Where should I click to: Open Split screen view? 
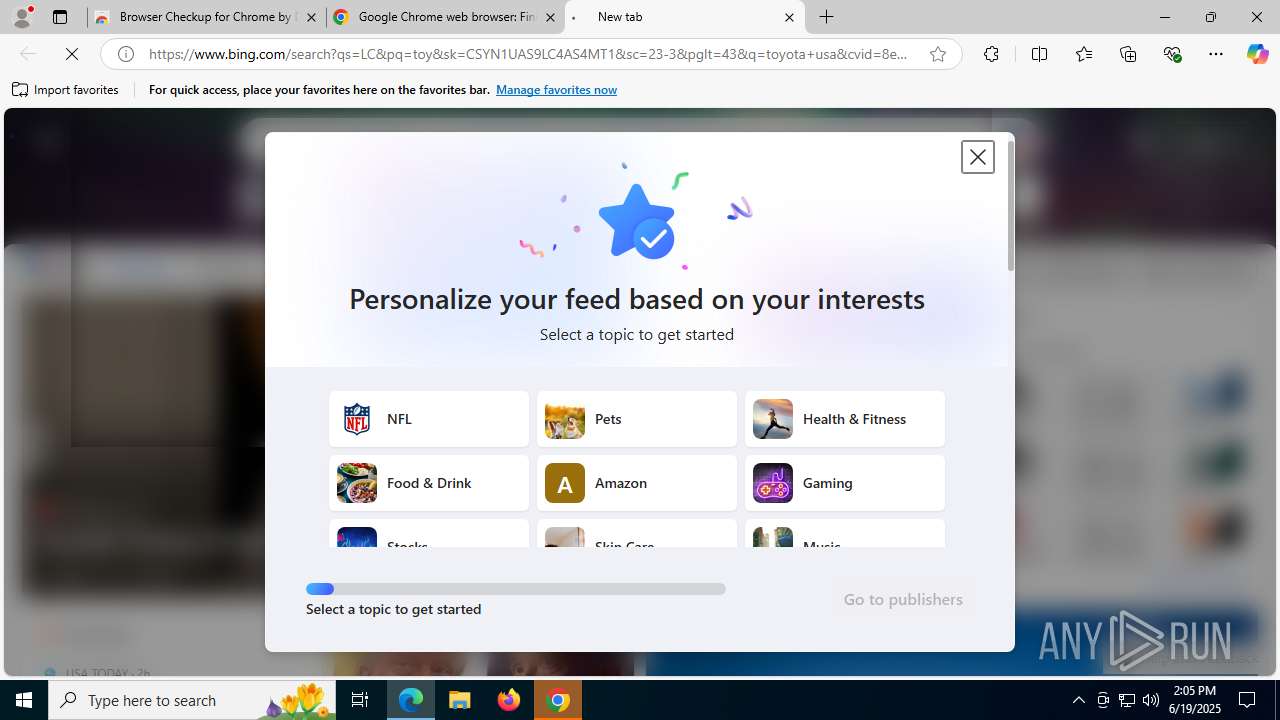tap(1039, 54)
